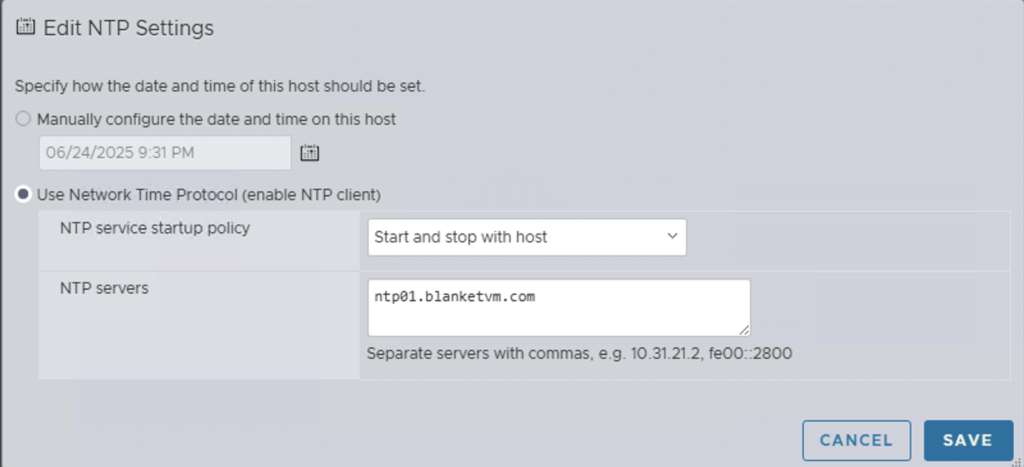Click the "NTP service startup policy" label
The image size is (1024, 467).
155,228
